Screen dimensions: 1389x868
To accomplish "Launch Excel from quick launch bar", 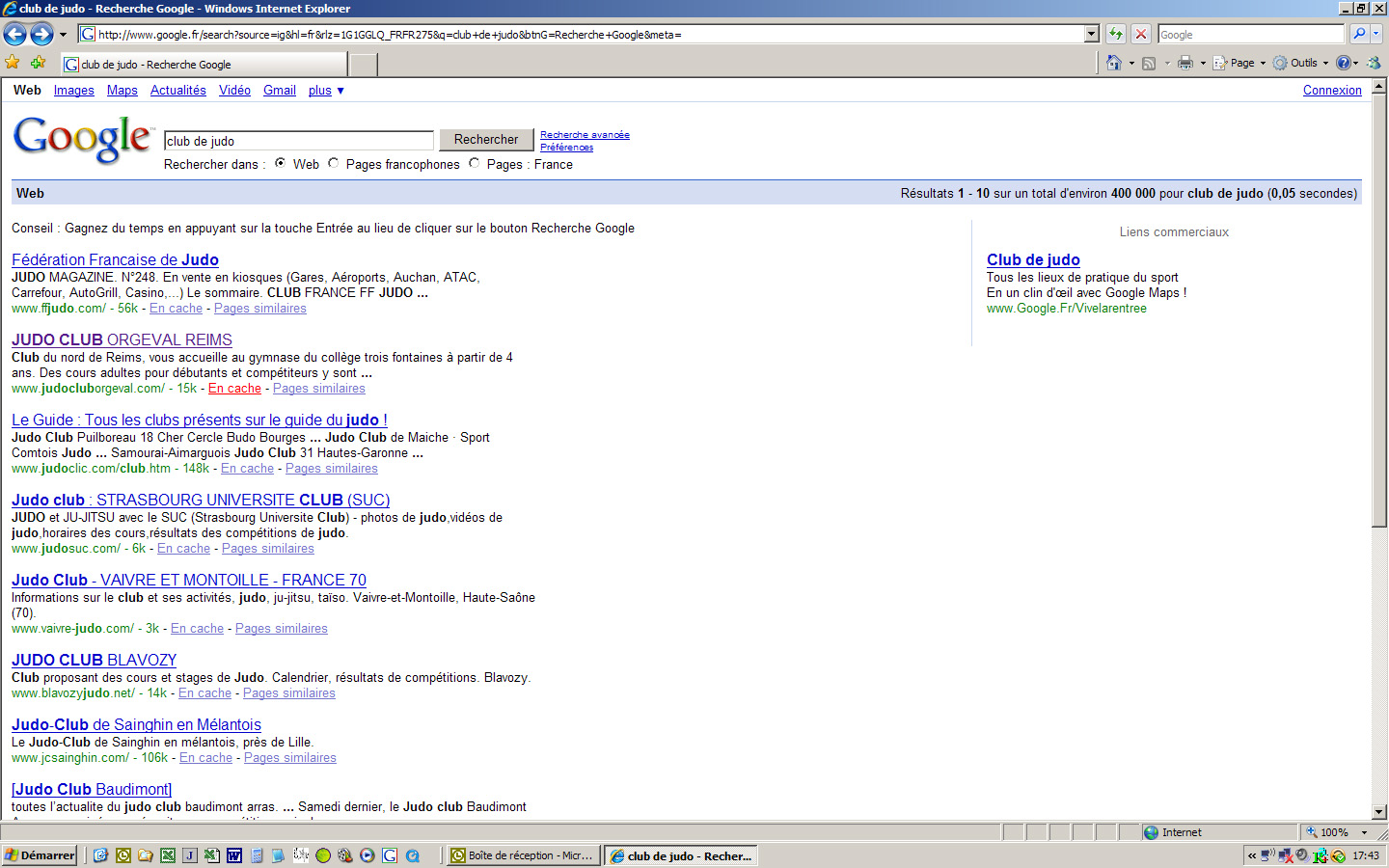I will 168,855.
